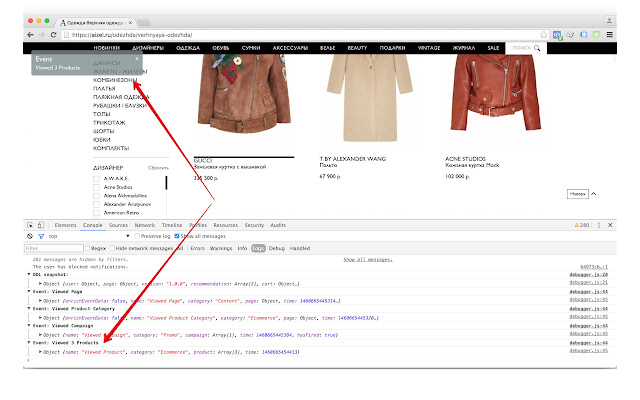Toggle the DevTools device mode icon

(x=41, y=226)
